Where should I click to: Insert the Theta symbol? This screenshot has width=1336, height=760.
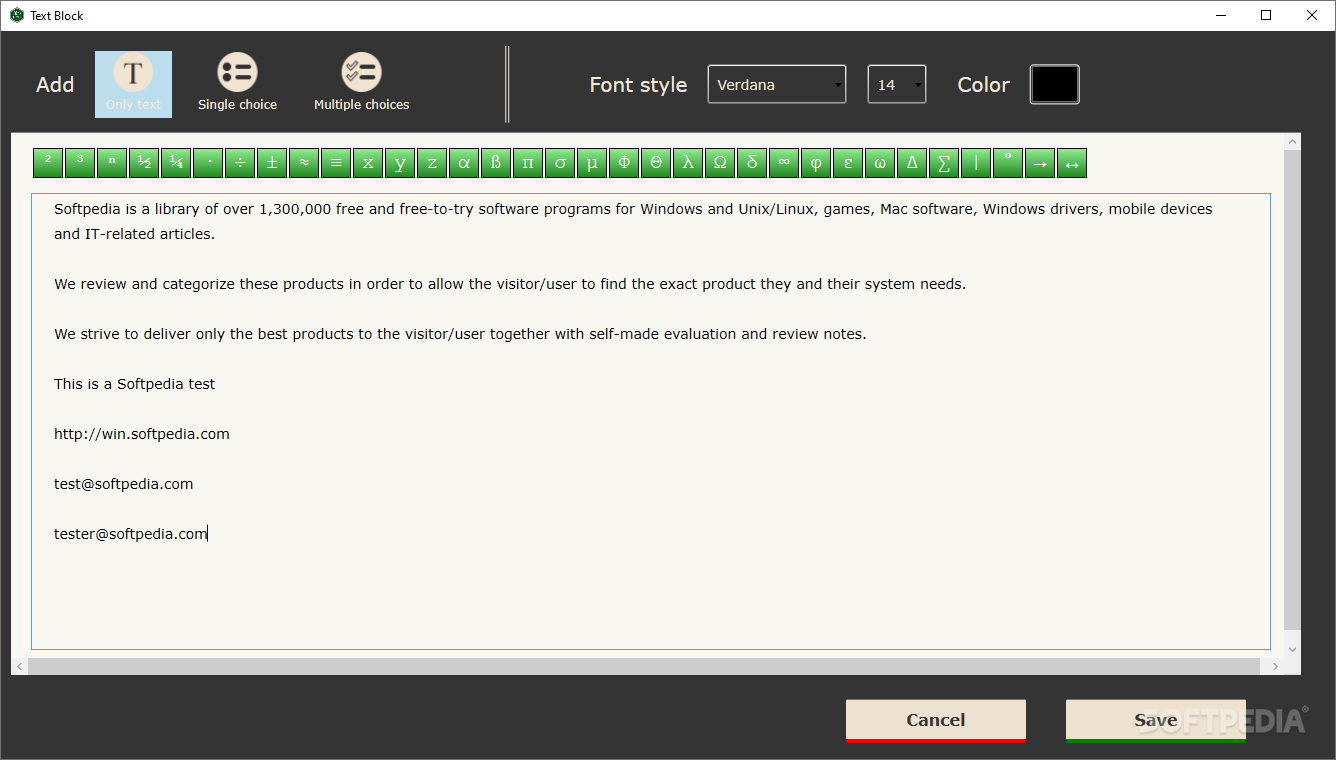pos(656,163)
